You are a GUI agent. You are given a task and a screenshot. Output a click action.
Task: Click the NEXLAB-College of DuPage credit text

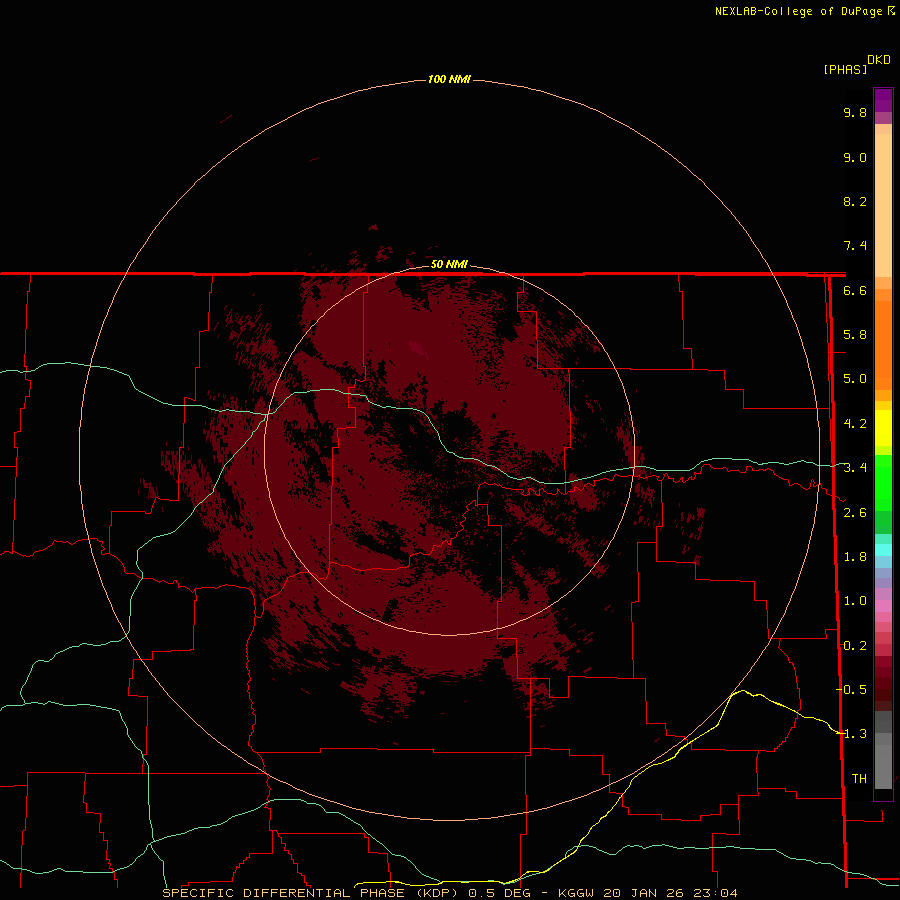798,11
